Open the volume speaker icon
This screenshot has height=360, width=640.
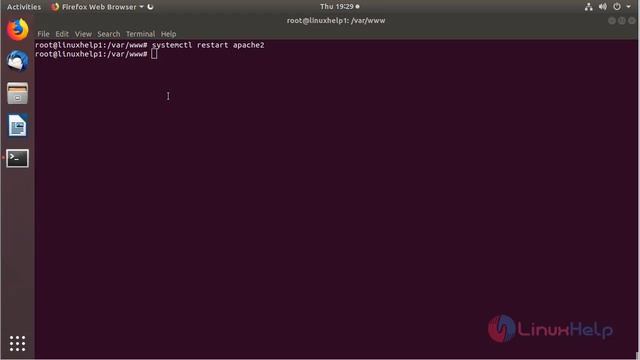tap(602, 7)
